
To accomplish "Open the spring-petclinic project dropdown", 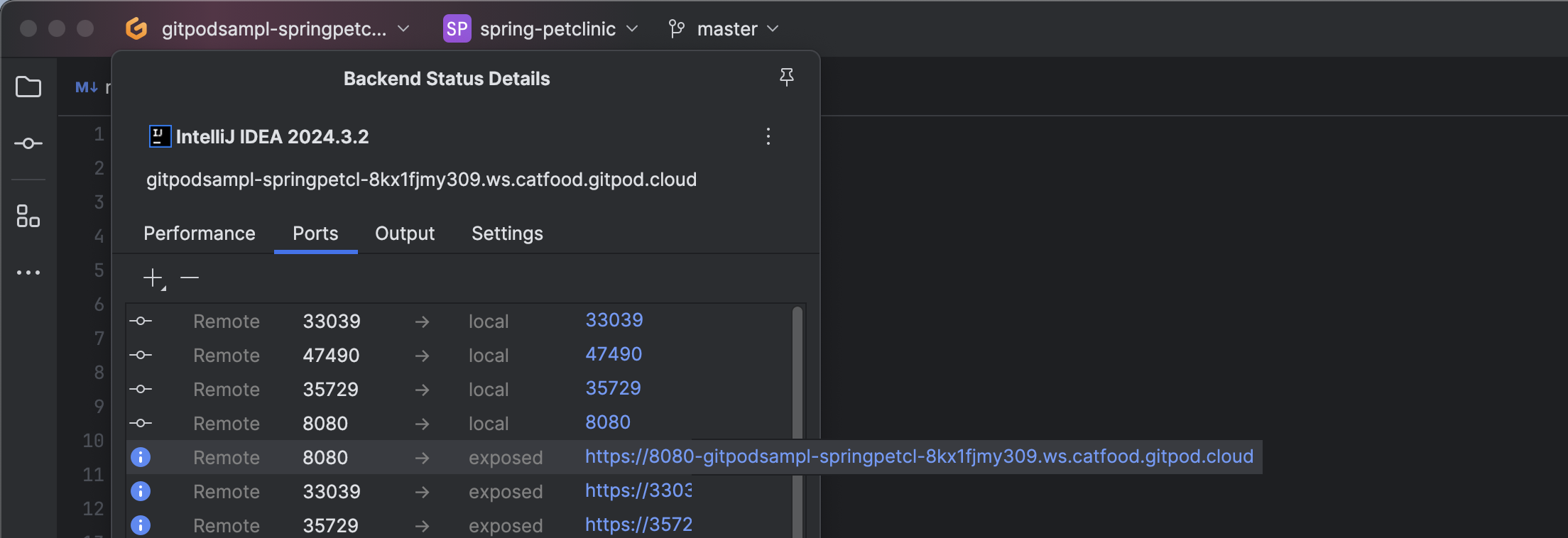I will click(547, 29).
